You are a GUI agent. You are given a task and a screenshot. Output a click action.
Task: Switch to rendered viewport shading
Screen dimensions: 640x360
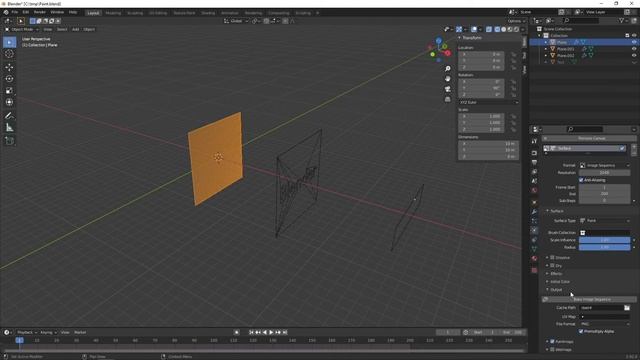(x=516, y=29)
